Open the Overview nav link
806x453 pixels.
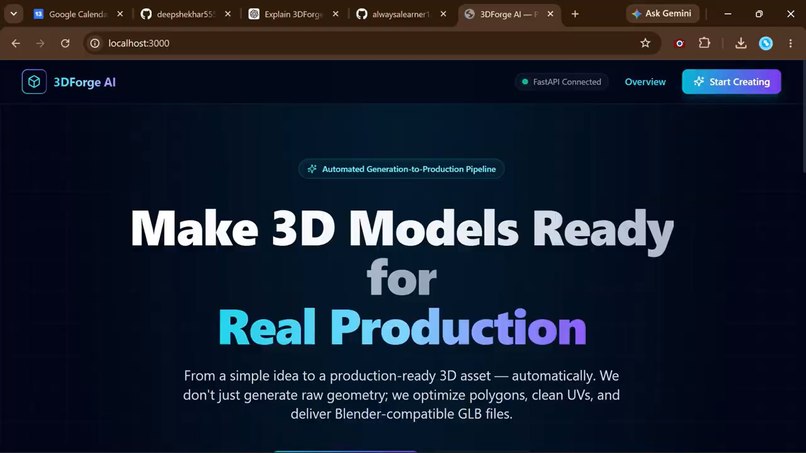click(x=645, y=82)
